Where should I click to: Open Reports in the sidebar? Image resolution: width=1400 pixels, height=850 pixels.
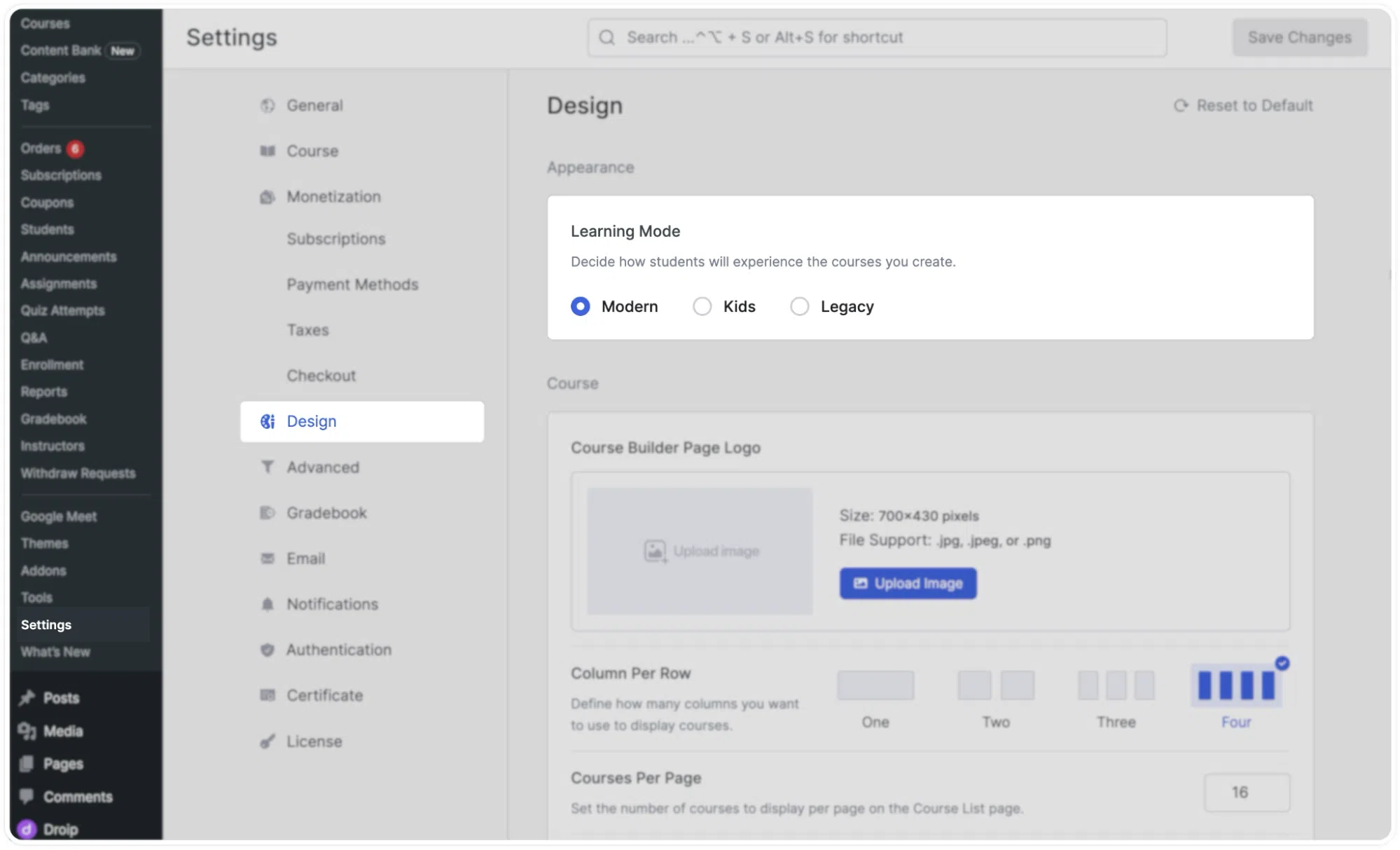pyautogui.click(x=43, y=392)
